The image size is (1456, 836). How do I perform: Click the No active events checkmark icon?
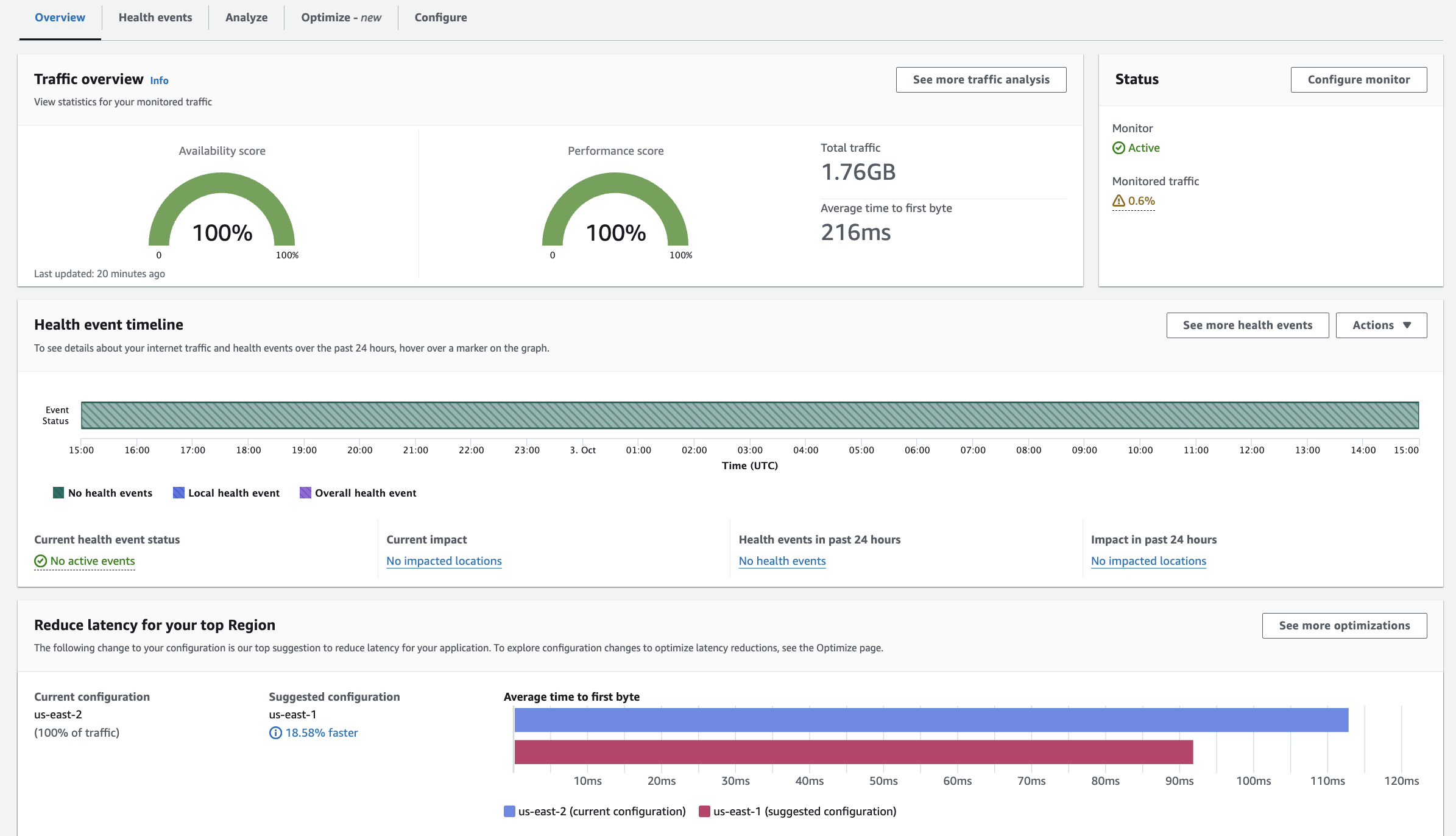coord(41,561)
